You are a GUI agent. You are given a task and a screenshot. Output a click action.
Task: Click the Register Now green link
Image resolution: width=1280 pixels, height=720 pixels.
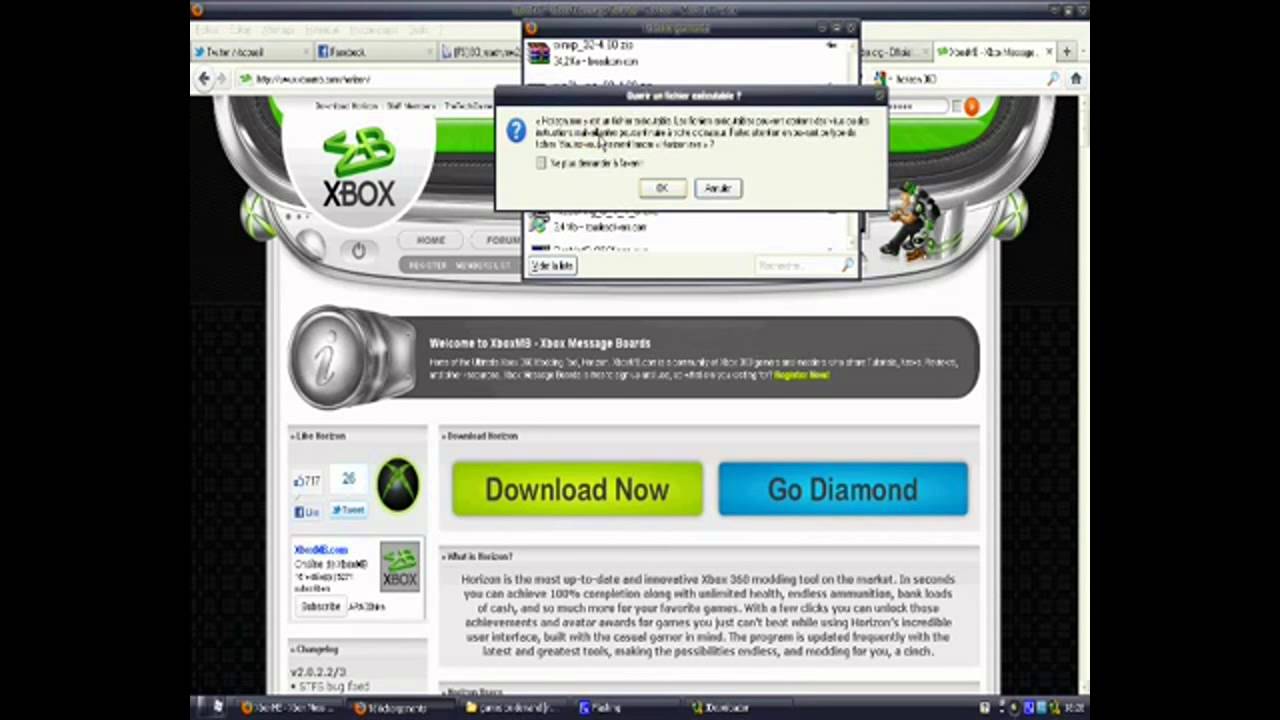click(x=801, y=375)
